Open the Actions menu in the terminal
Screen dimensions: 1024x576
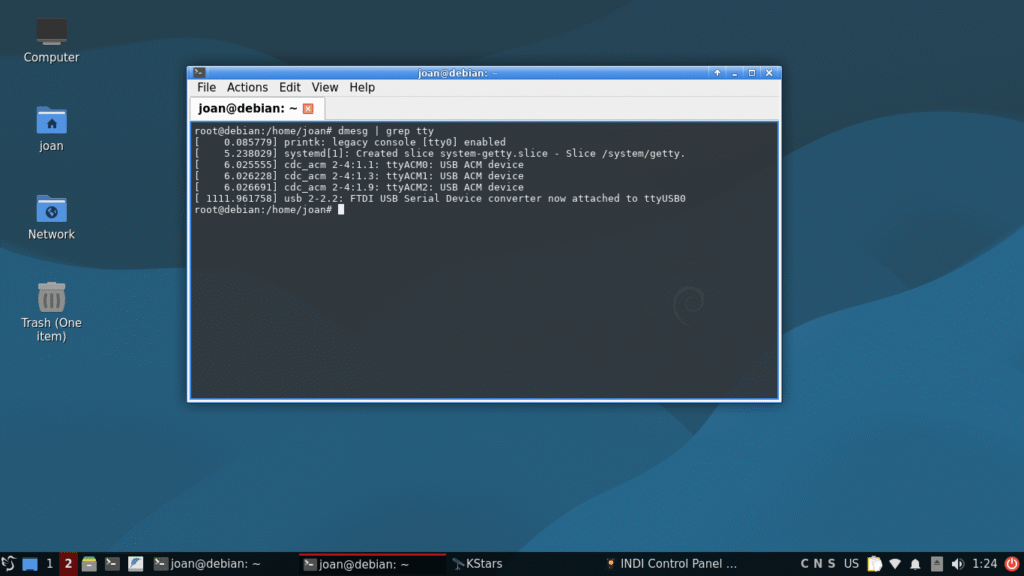coord(247,88)
